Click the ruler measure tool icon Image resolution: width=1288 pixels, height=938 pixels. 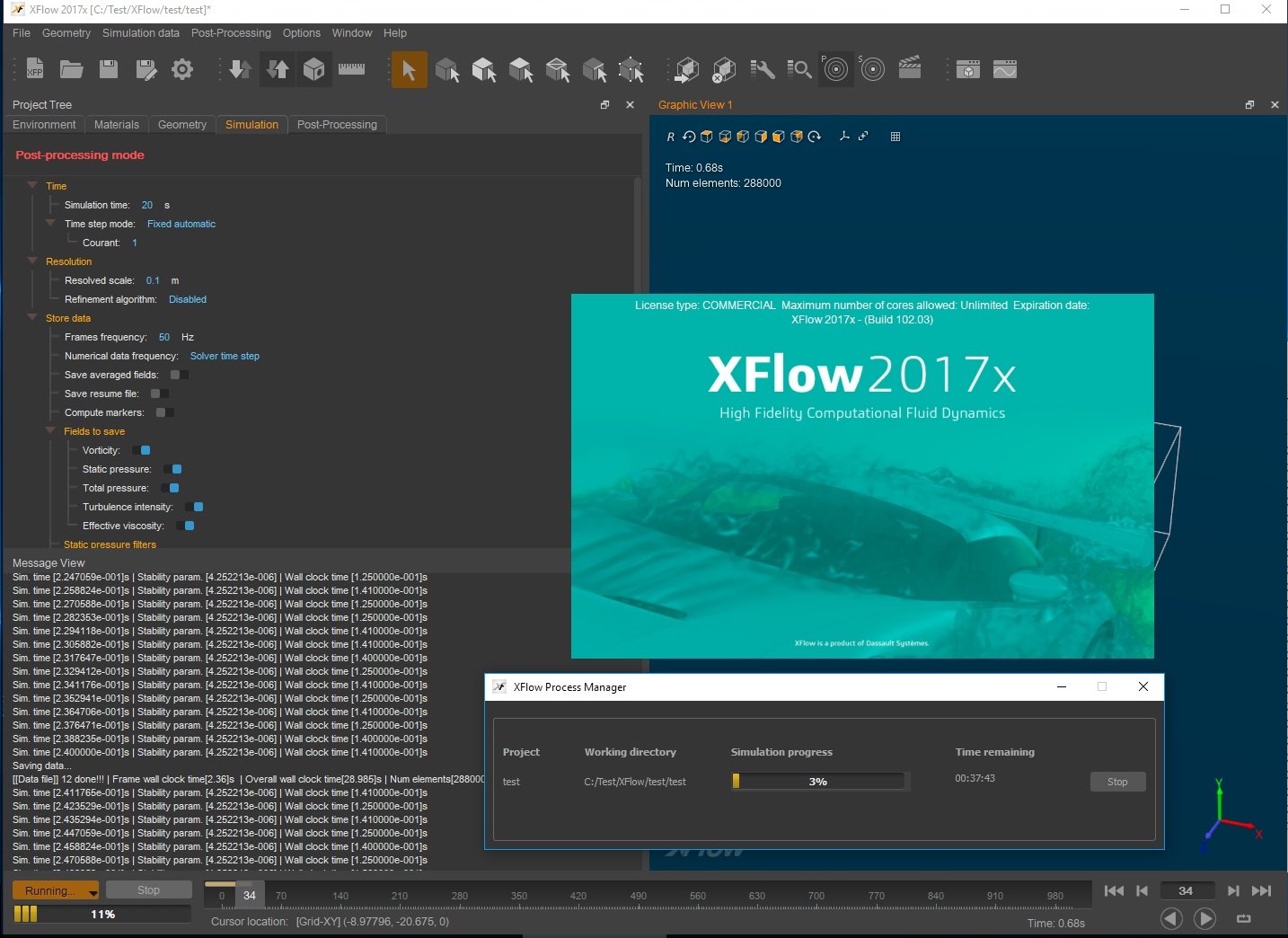[351, 69]
